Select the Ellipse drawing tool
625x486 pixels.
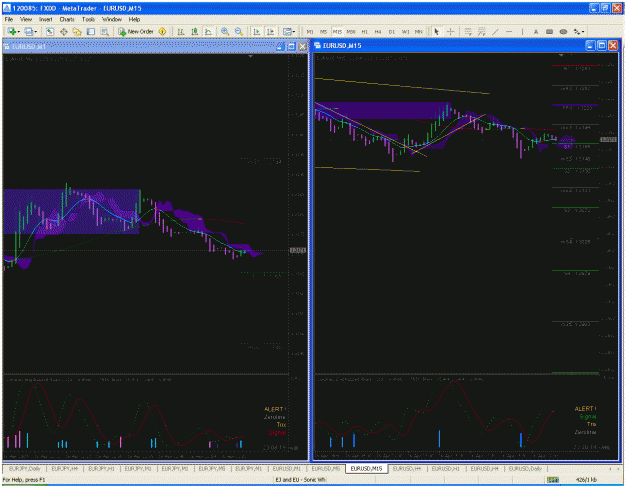tap(563, 31)
